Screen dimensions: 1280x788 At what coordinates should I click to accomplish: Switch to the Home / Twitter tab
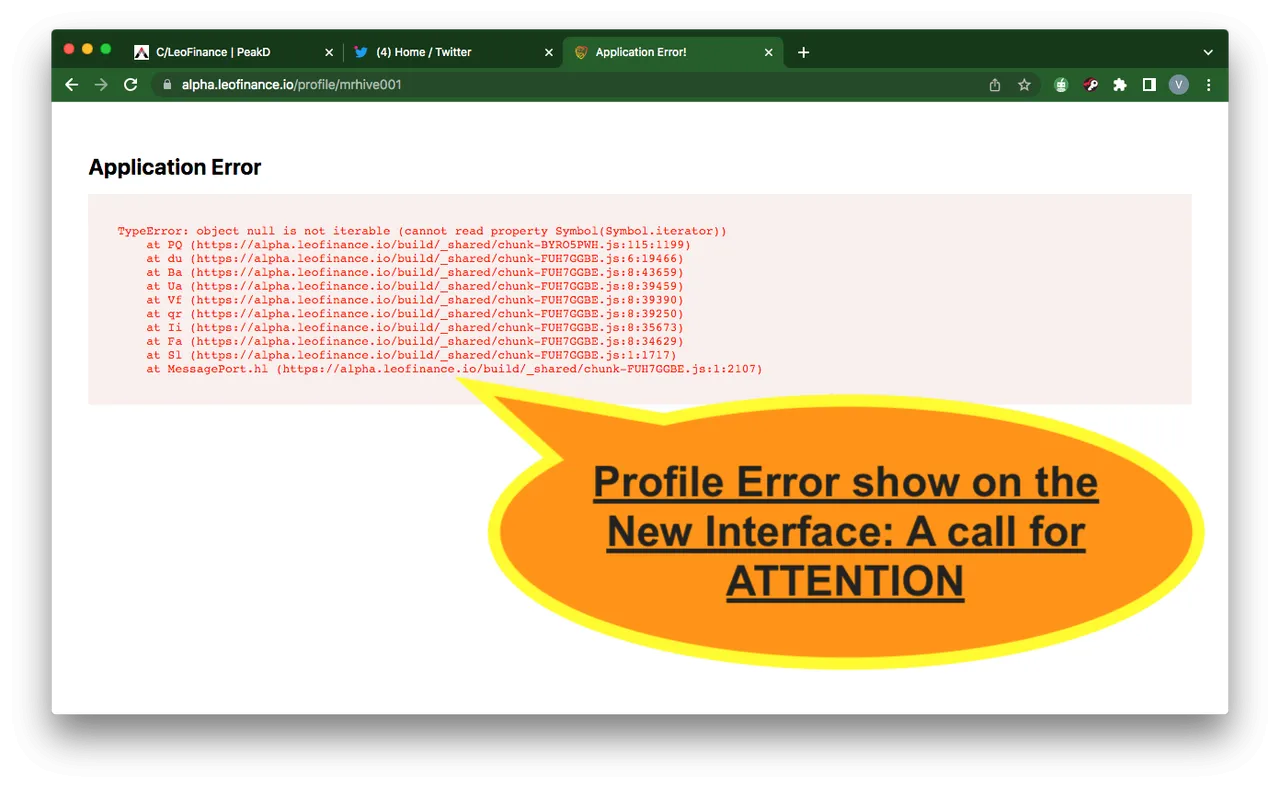[453, 52]
